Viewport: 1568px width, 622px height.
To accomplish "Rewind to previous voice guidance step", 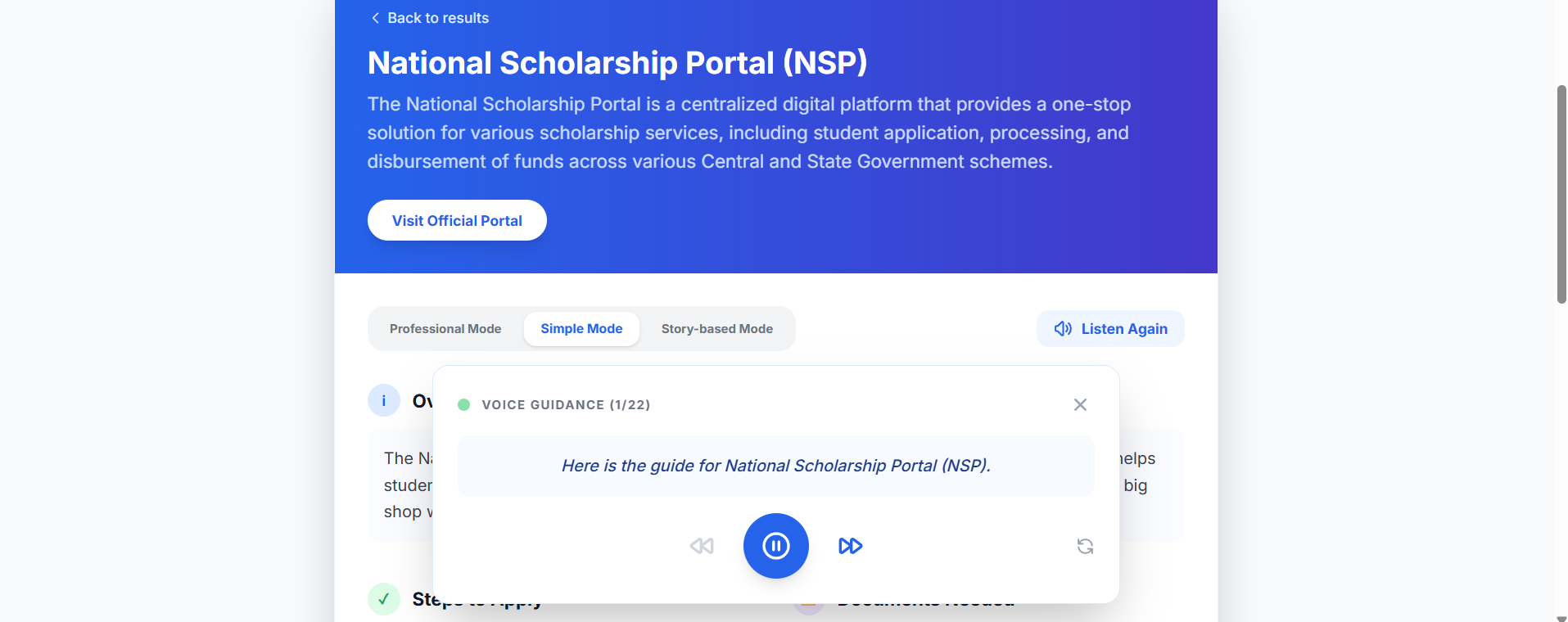I will click(x=702, y=546).
